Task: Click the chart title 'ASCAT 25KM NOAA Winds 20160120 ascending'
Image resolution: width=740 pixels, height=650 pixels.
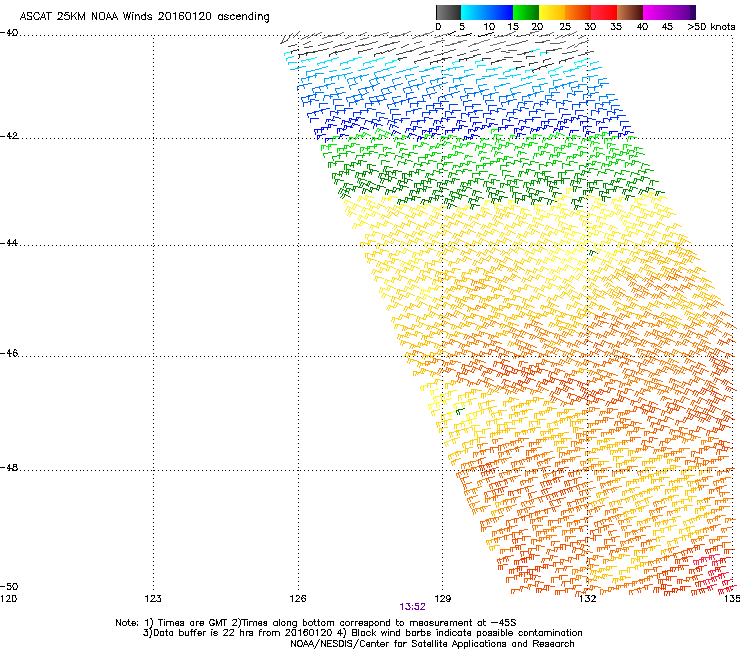Action: pos(144,17)
